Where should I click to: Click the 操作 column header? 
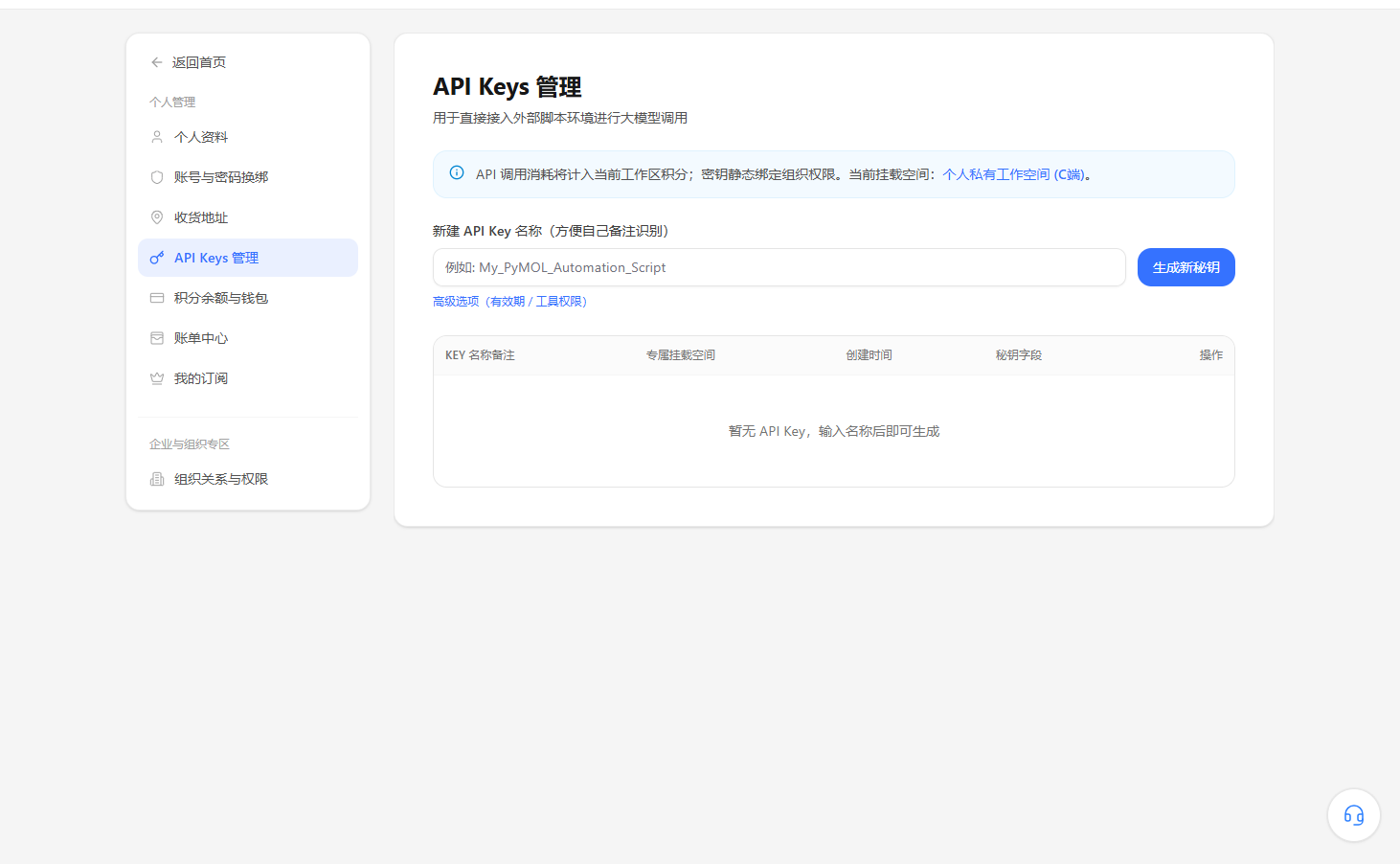1211,355
